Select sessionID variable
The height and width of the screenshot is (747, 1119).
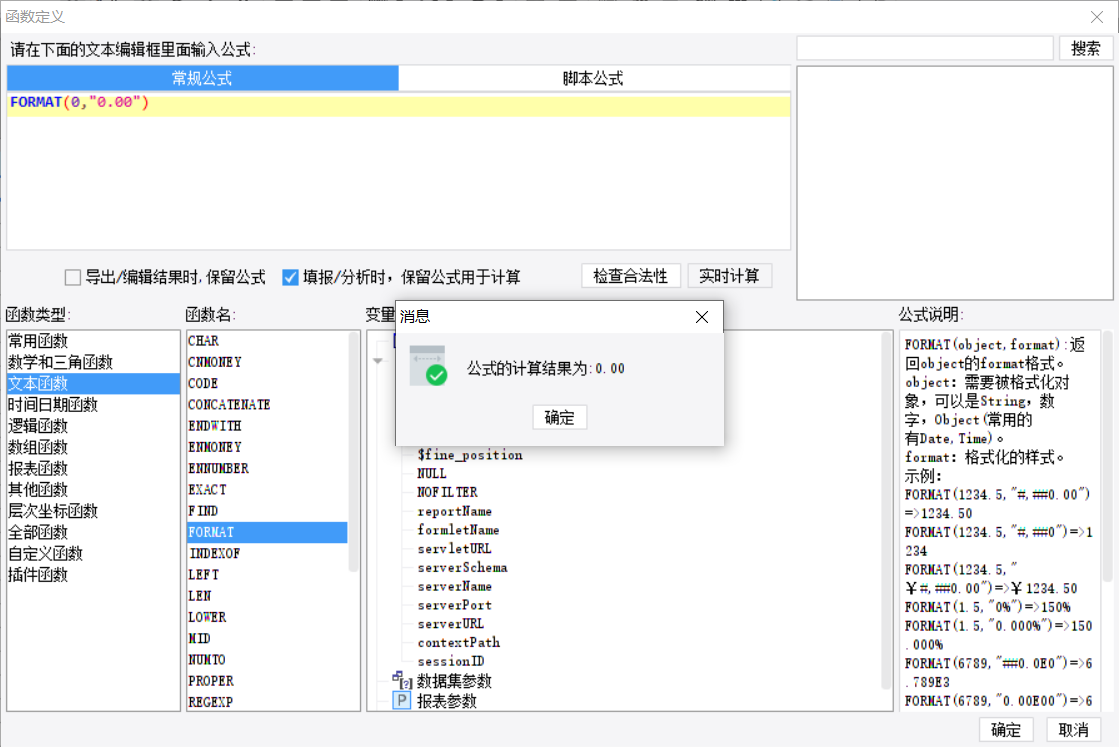(451, 661)
